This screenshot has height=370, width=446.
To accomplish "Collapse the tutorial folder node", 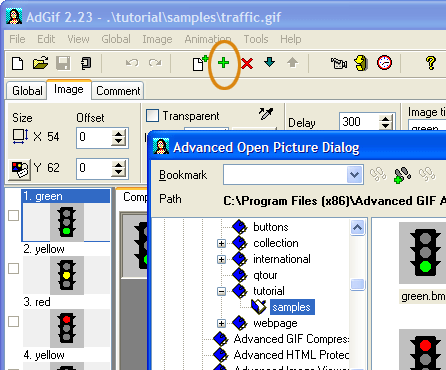I will coord(221,291).
